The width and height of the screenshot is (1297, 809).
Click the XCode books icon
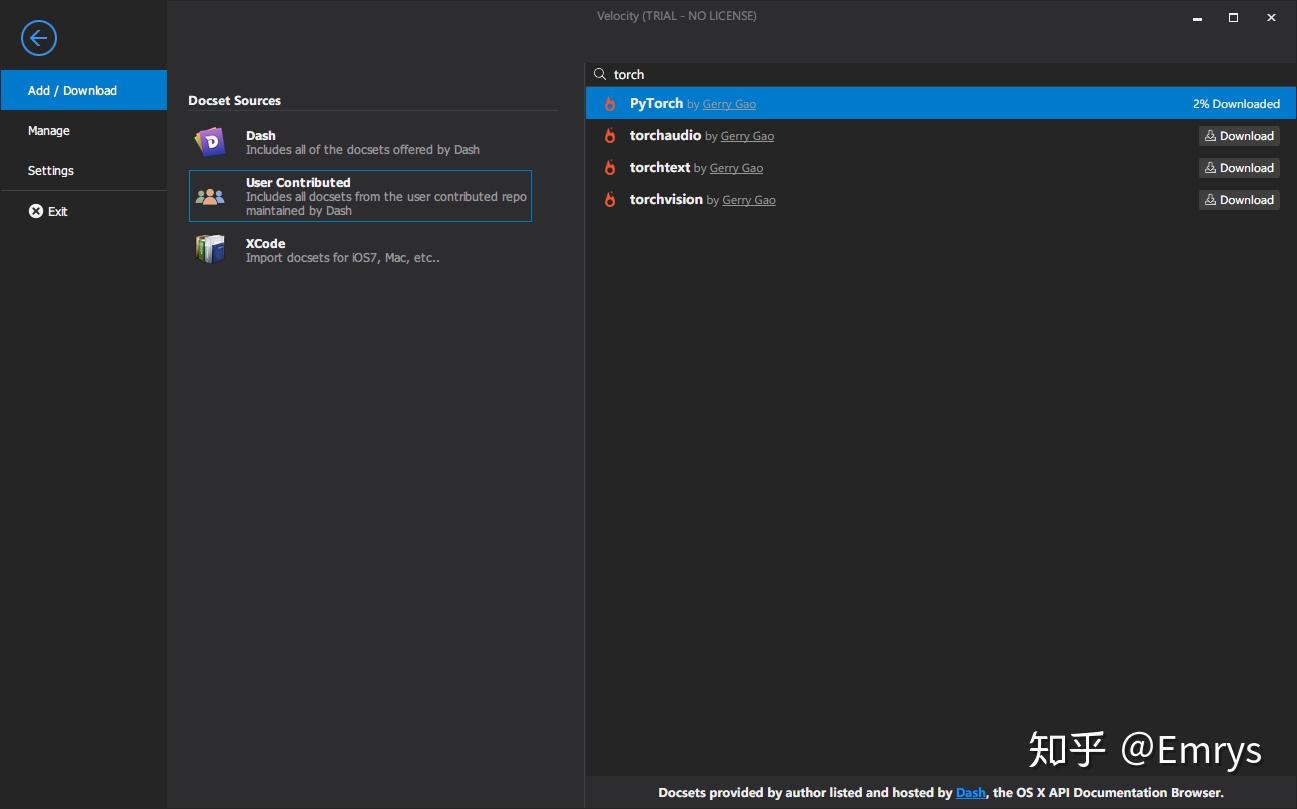[210, 249]
